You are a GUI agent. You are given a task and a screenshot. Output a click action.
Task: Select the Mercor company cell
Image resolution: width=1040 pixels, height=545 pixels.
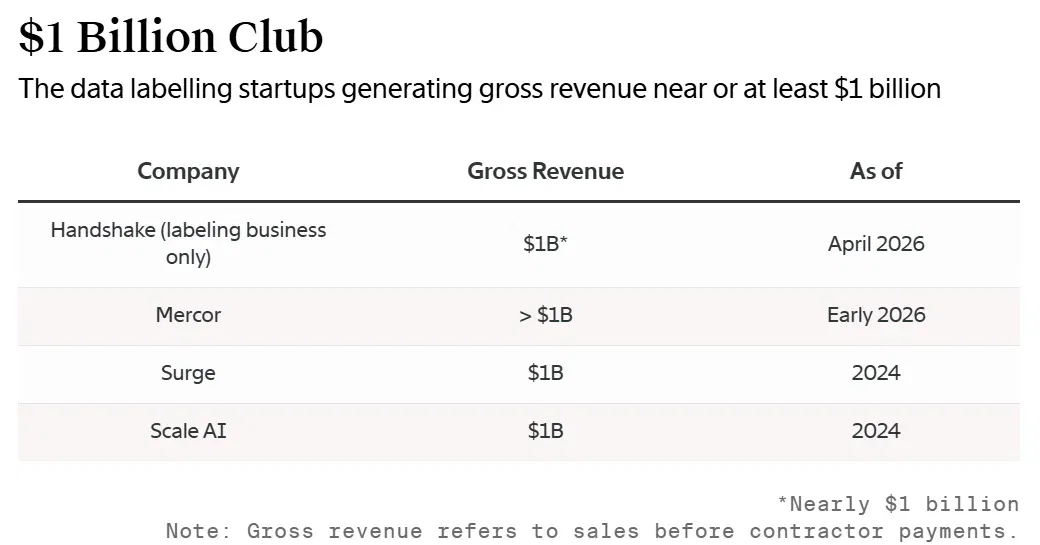[188, 315]
